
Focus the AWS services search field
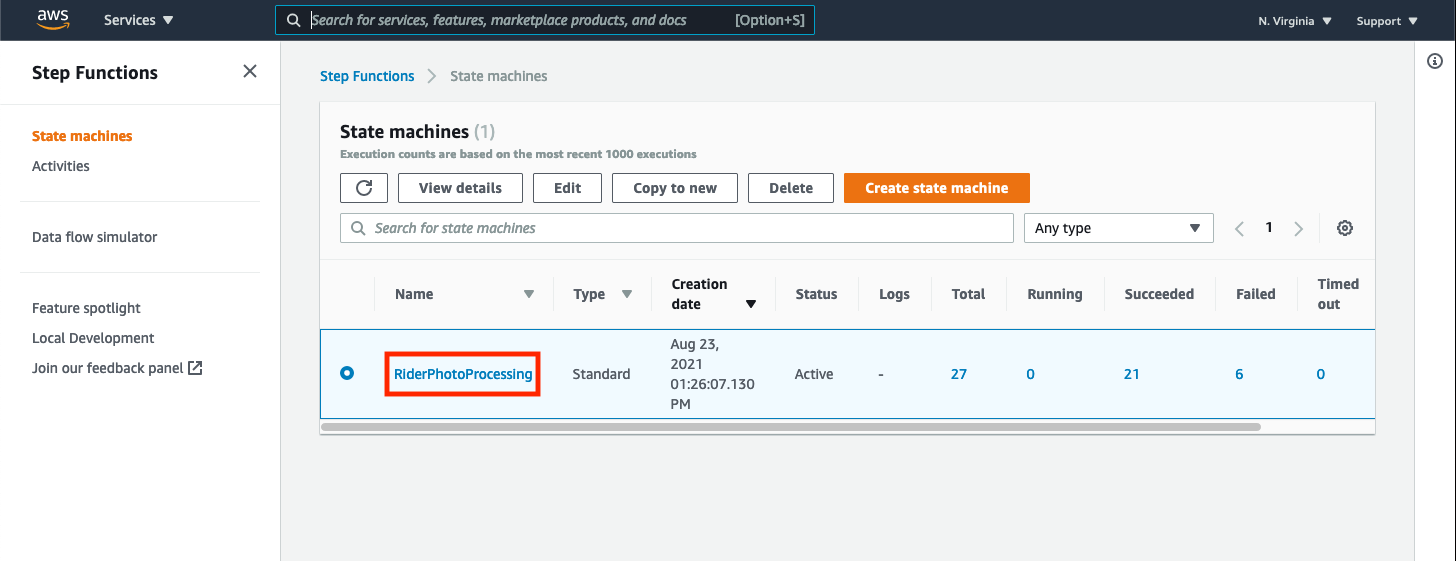point(545,20)
